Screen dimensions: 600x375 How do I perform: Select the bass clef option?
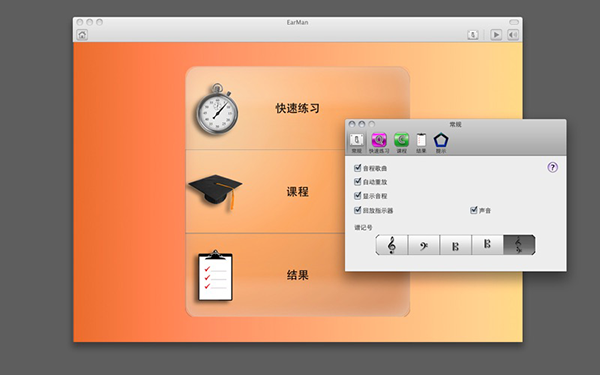[x=424, y=245]
